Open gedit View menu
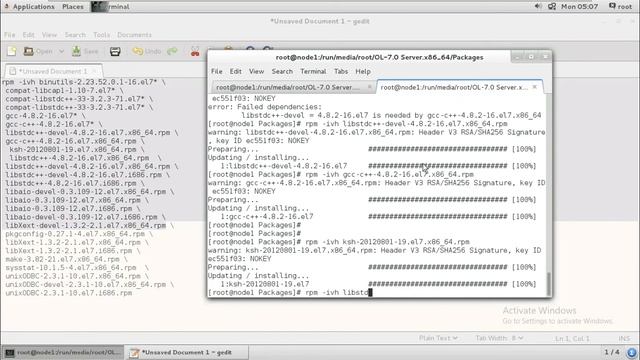640x360 pixels. [x=49, y=35]
